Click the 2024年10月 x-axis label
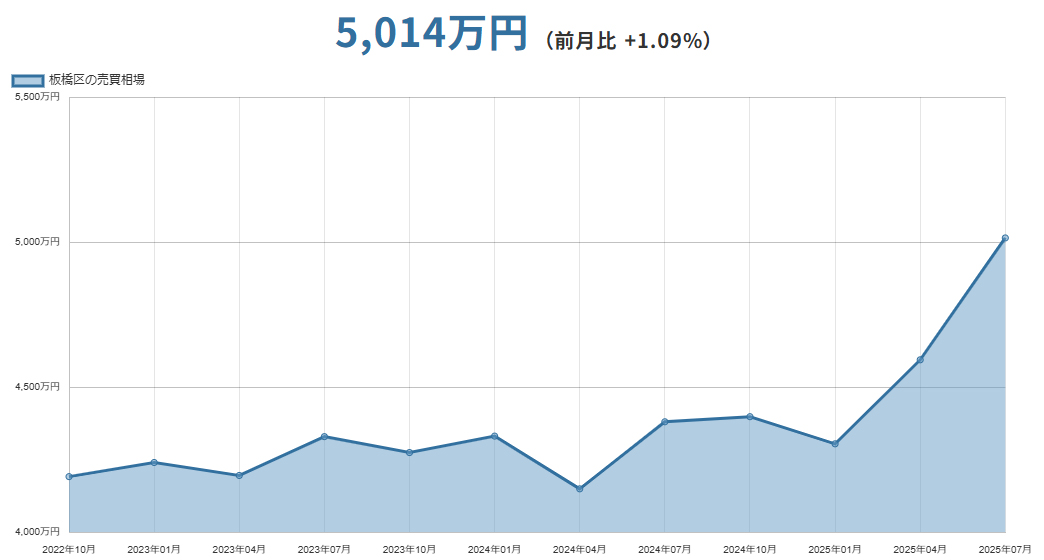 [750, 549]
